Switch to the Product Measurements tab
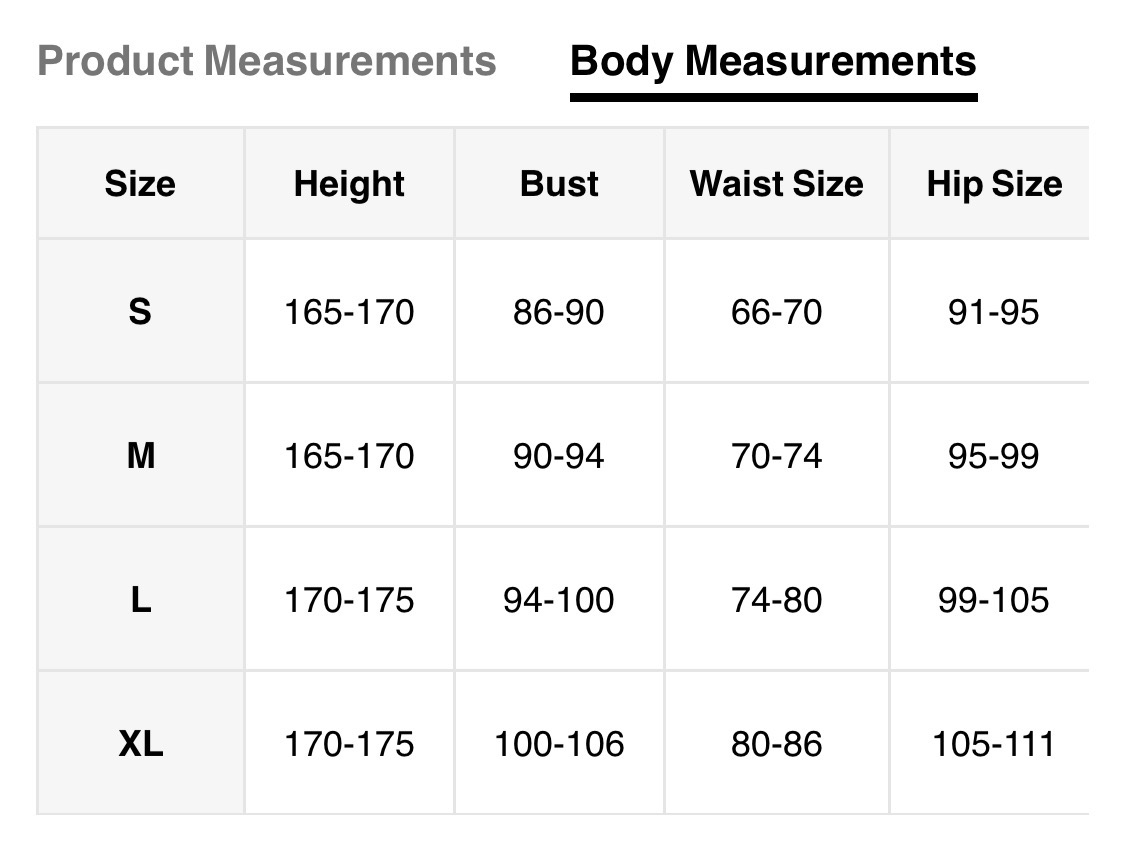1125x859 pixels. (266, 61)
